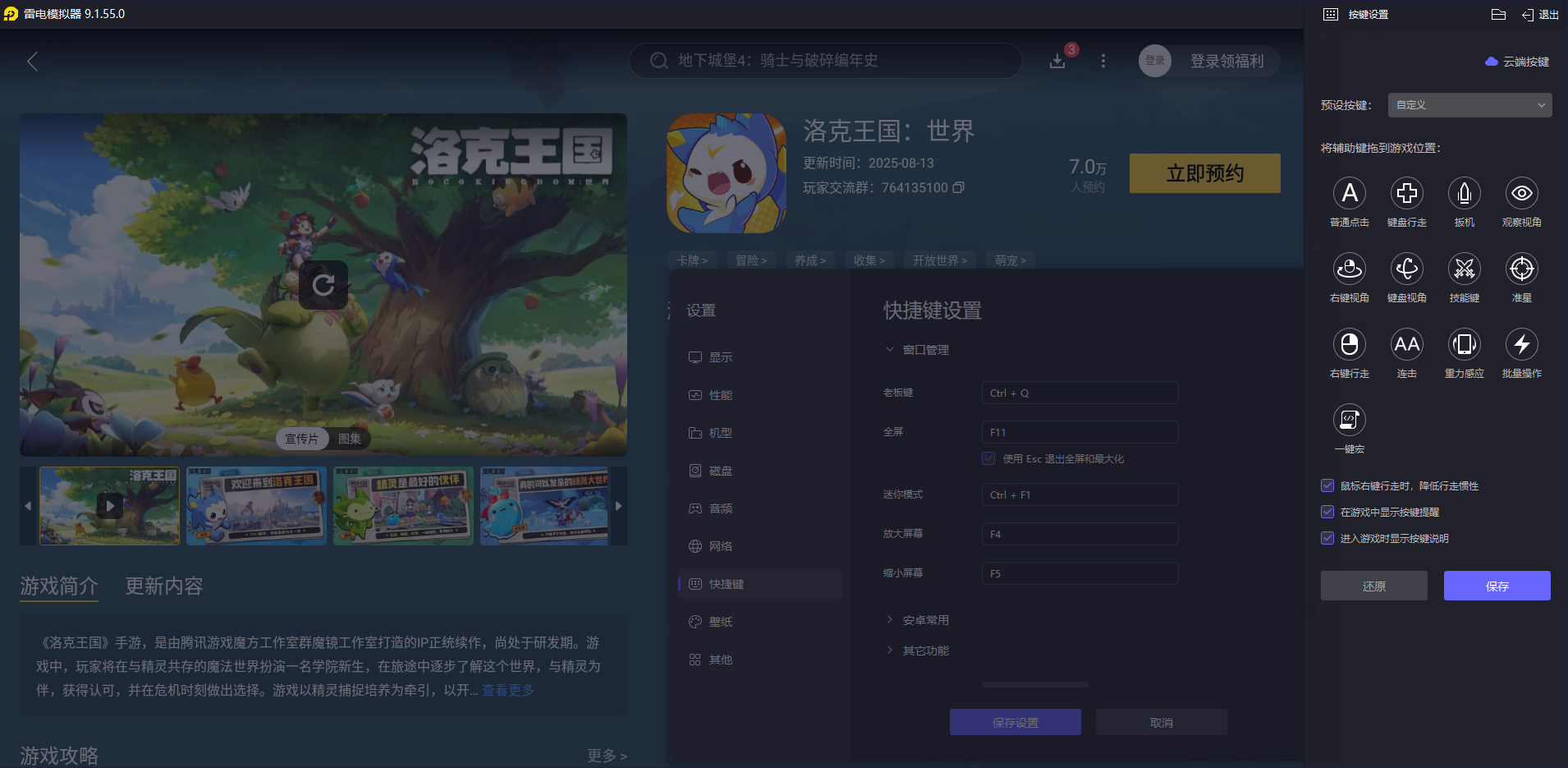Click the 退出 exit icon in key settings
Viewport: 1568px width, 768px height.
coord(1540,14)
